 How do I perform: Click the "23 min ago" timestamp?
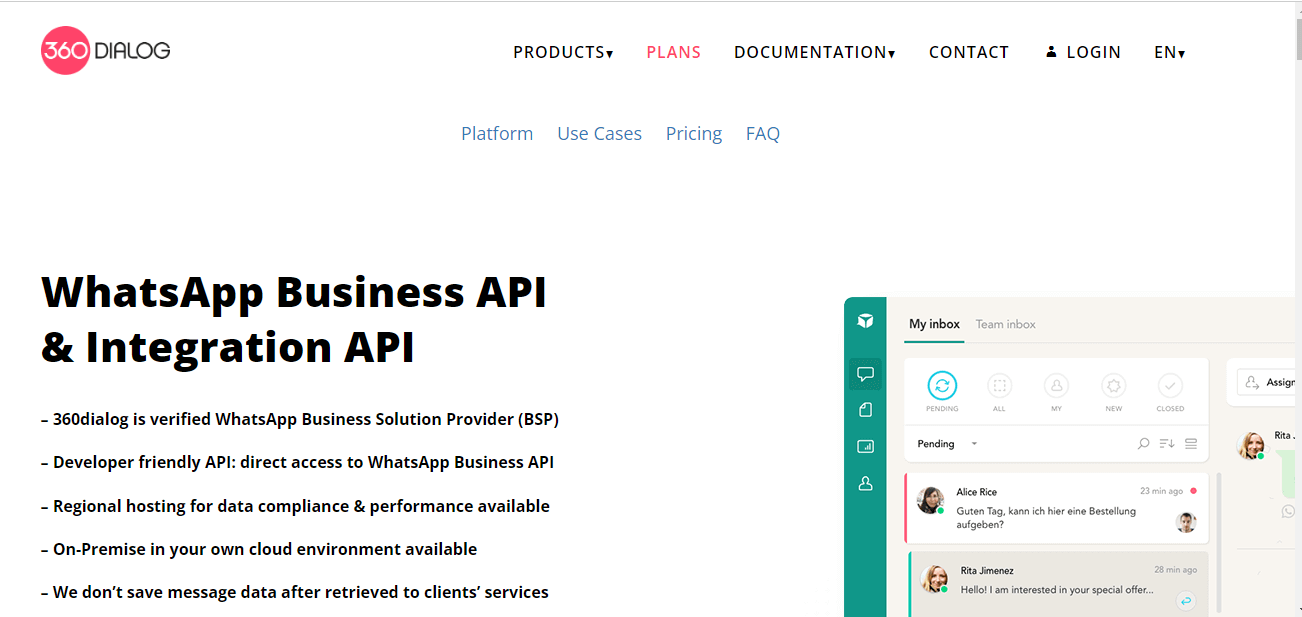(x=1162, y=491)
